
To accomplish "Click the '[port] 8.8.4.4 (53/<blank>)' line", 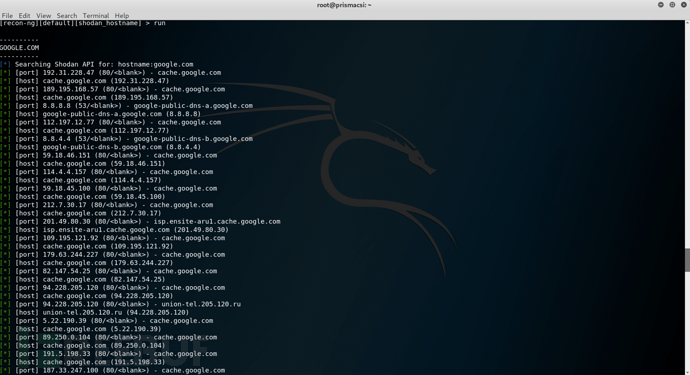I will point(127,139).
